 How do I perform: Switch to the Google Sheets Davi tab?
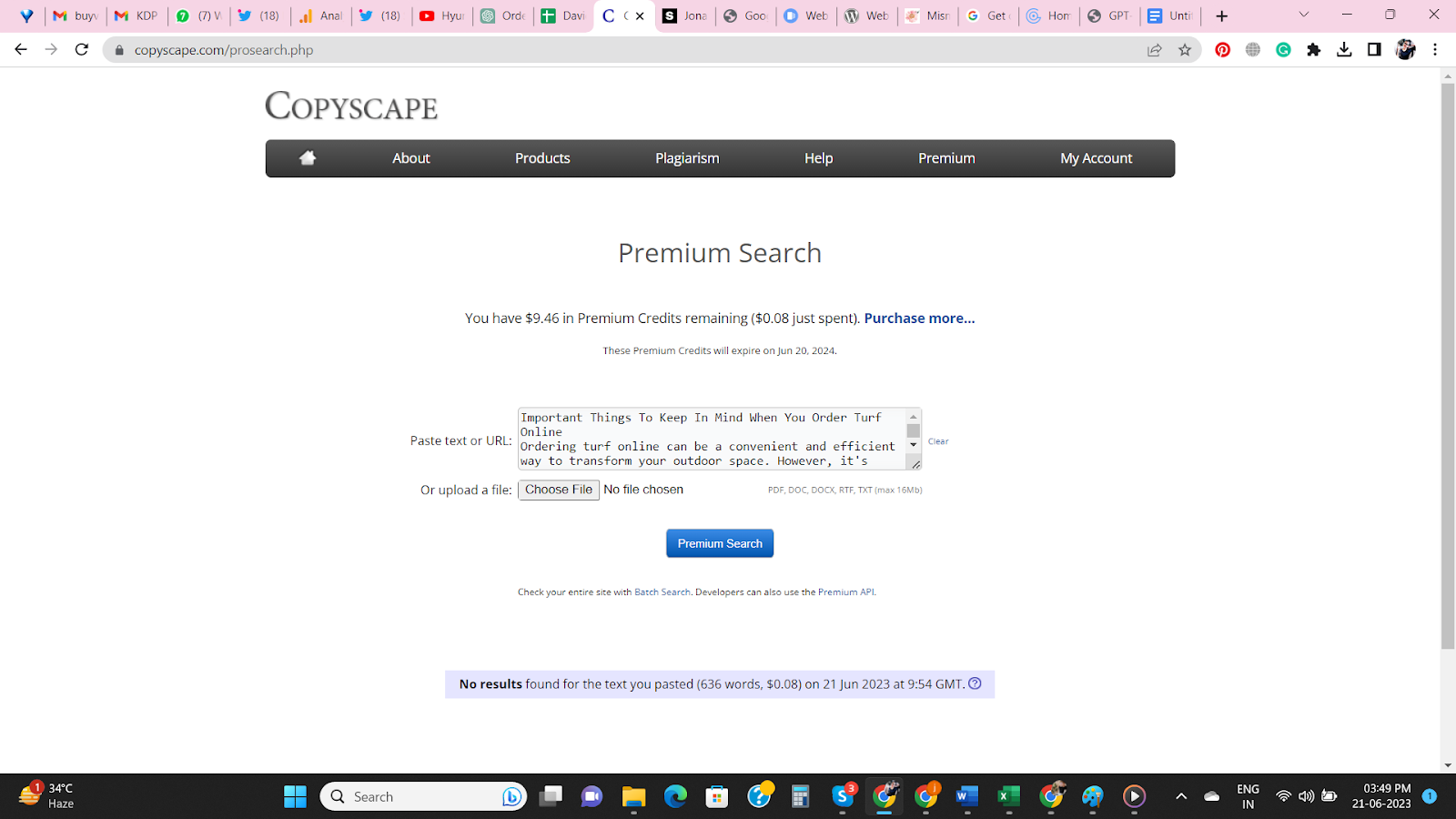point(563,15)
